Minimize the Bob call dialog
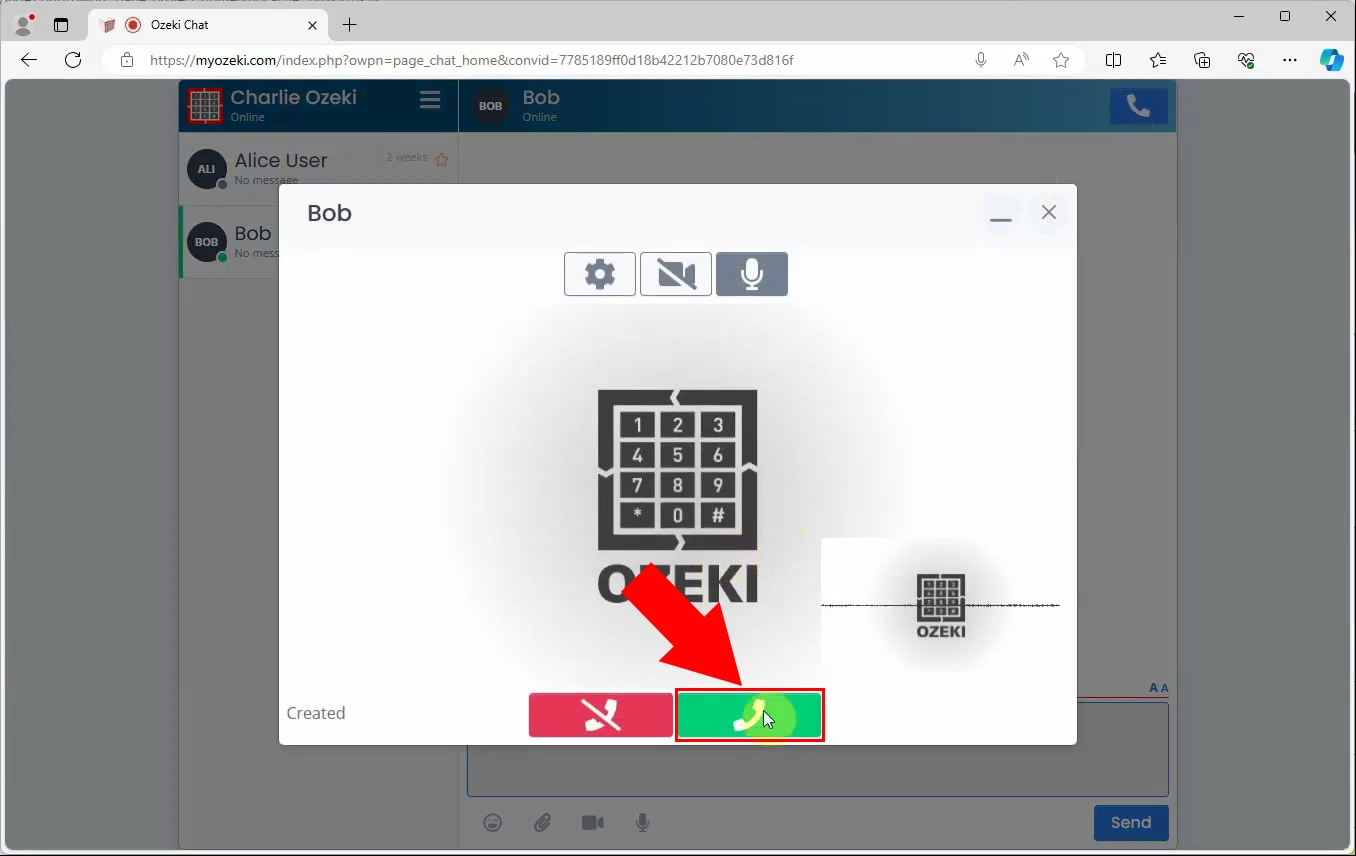The width and height of the screenshot is (1356, 856). tap(1001, 214)
